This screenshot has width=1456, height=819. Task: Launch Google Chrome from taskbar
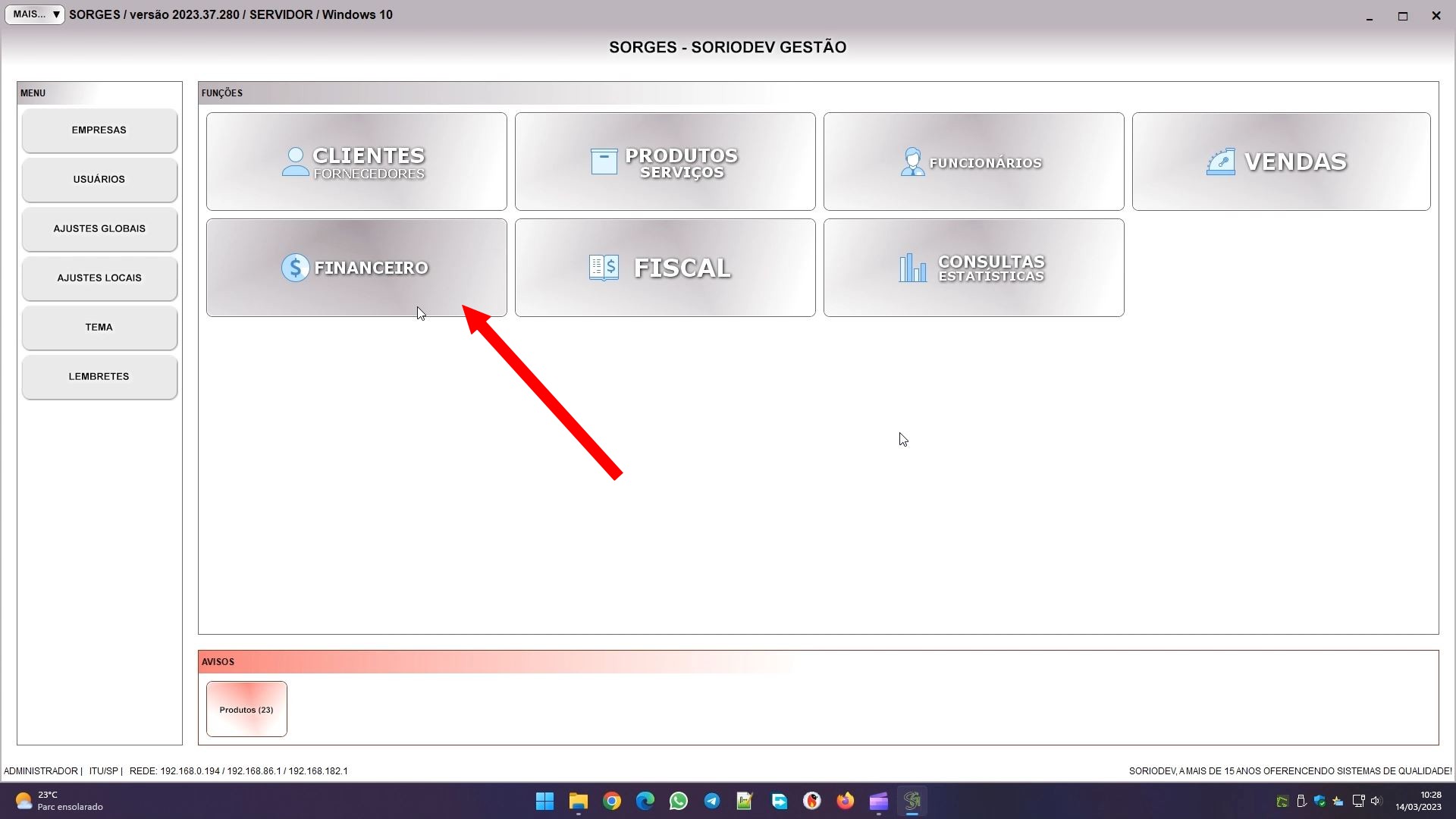point(612,801)
